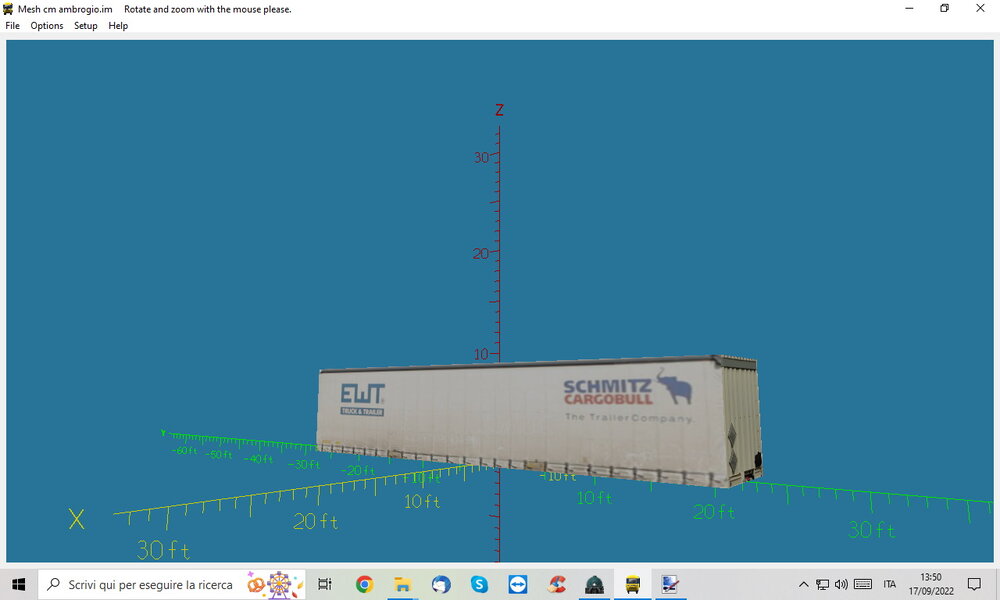Open the monitor-with-pen taskbar app

[670, 584]
